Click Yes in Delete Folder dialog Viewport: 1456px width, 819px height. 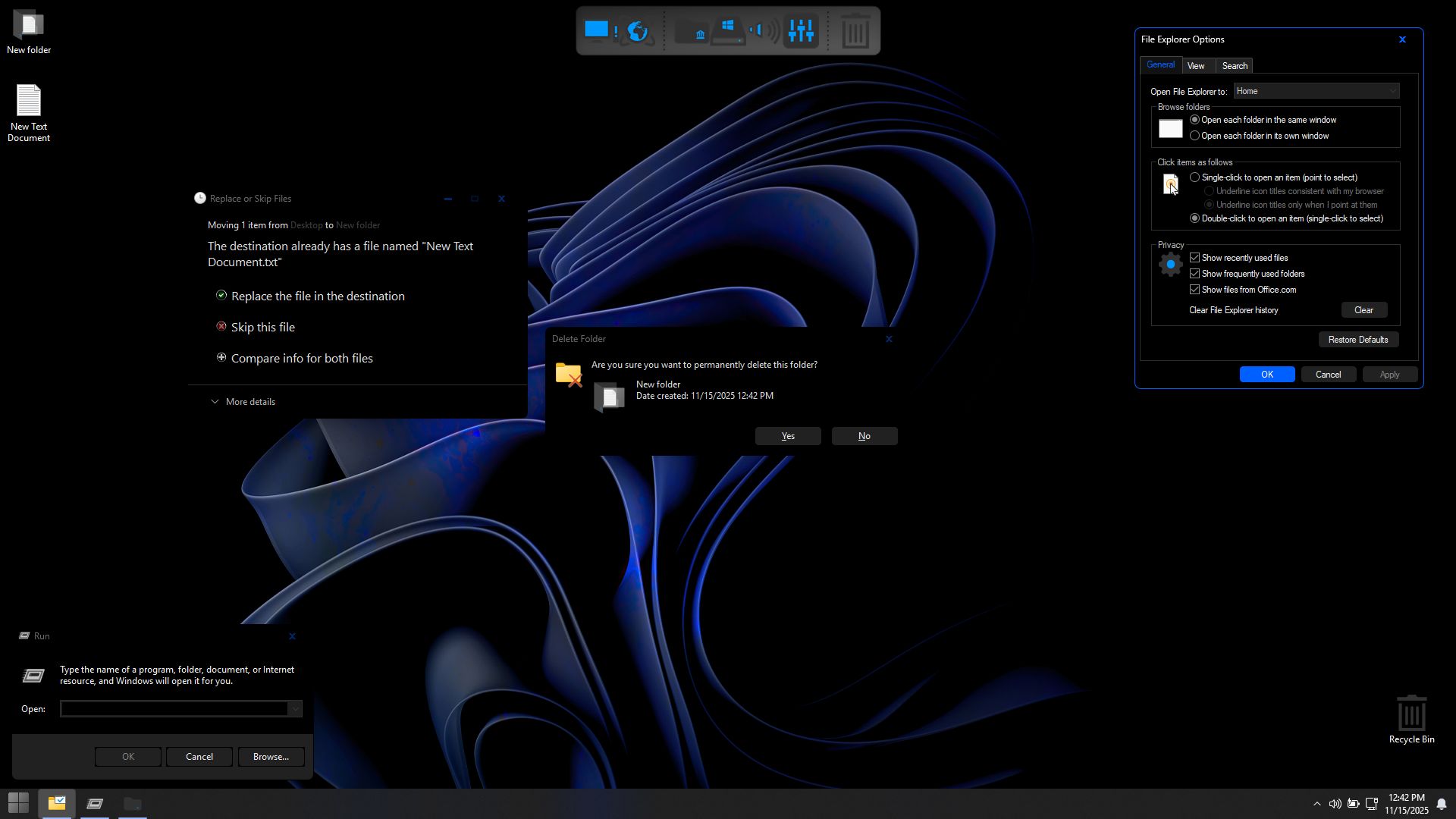(788, 436)
